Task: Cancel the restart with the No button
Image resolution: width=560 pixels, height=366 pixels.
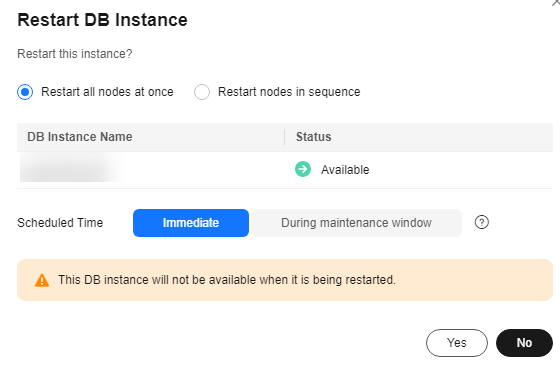Action: (x=524, y=343)
